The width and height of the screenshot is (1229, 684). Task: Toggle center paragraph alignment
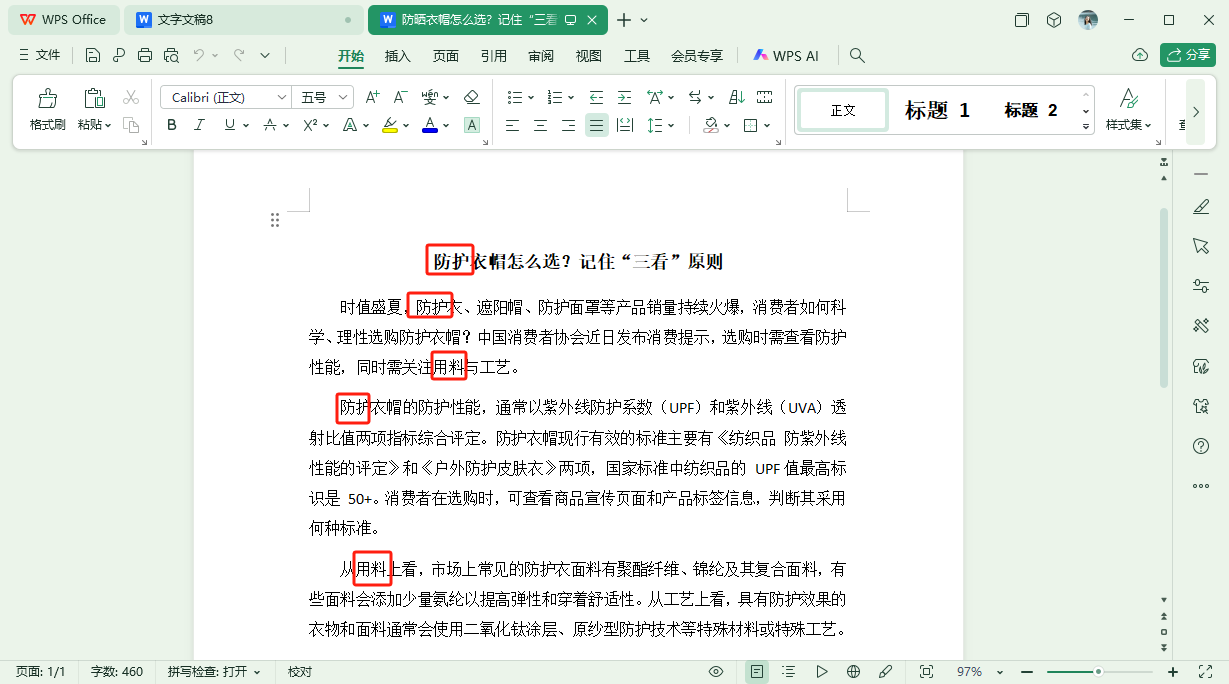(x=540, y=125)
